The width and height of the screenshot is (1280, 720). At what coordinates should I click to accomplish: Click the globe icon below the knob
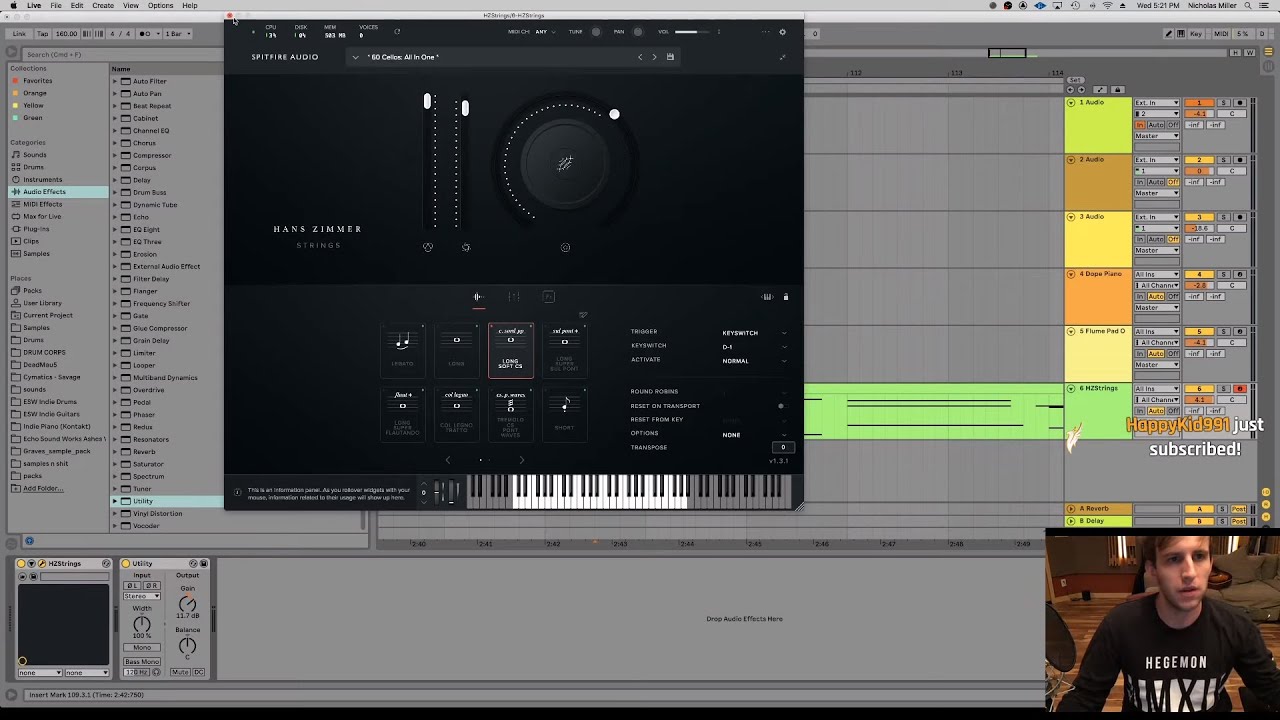(x=565, y=248)
